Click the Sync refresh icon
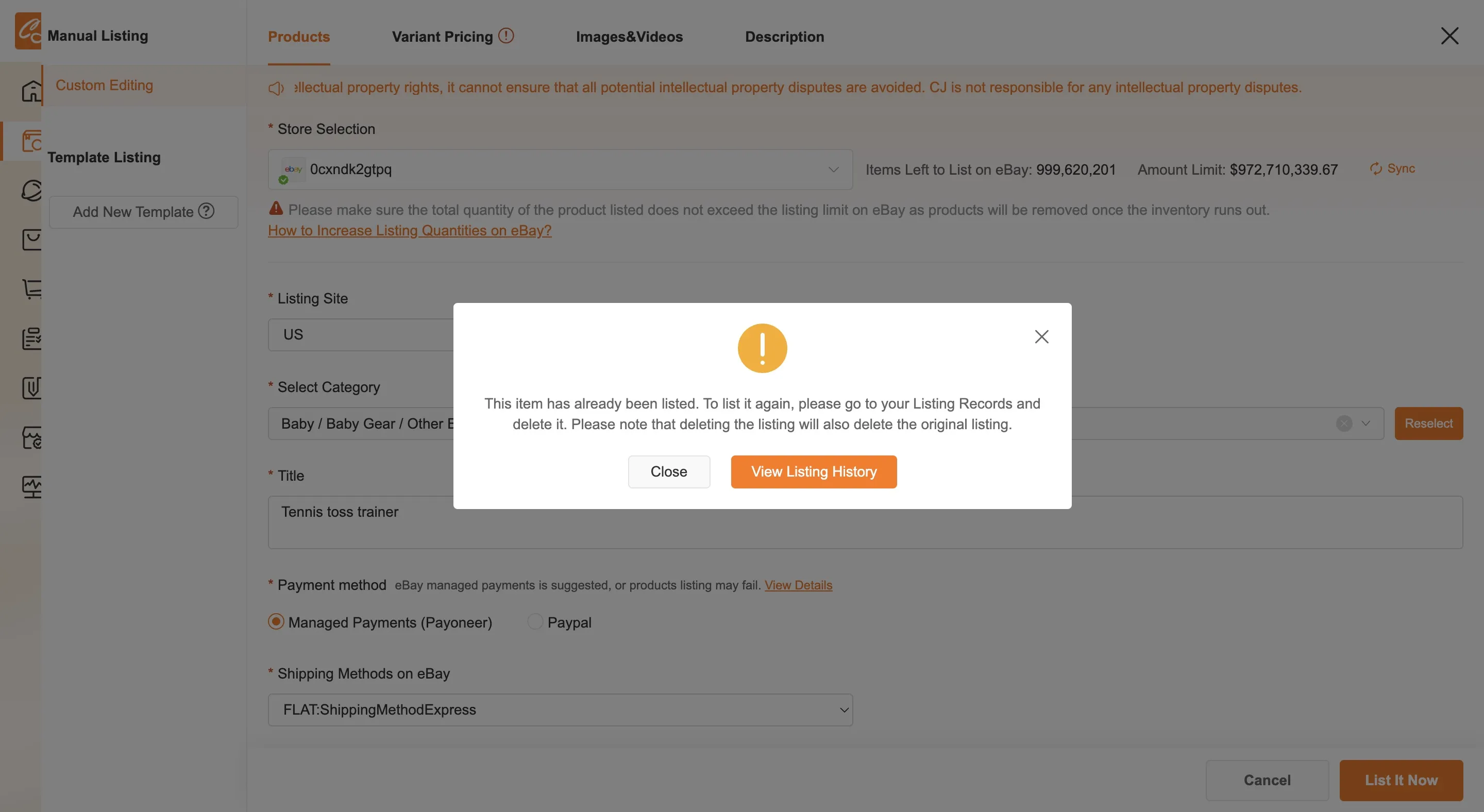1484x812 pixels. (x=1376, y=168)
